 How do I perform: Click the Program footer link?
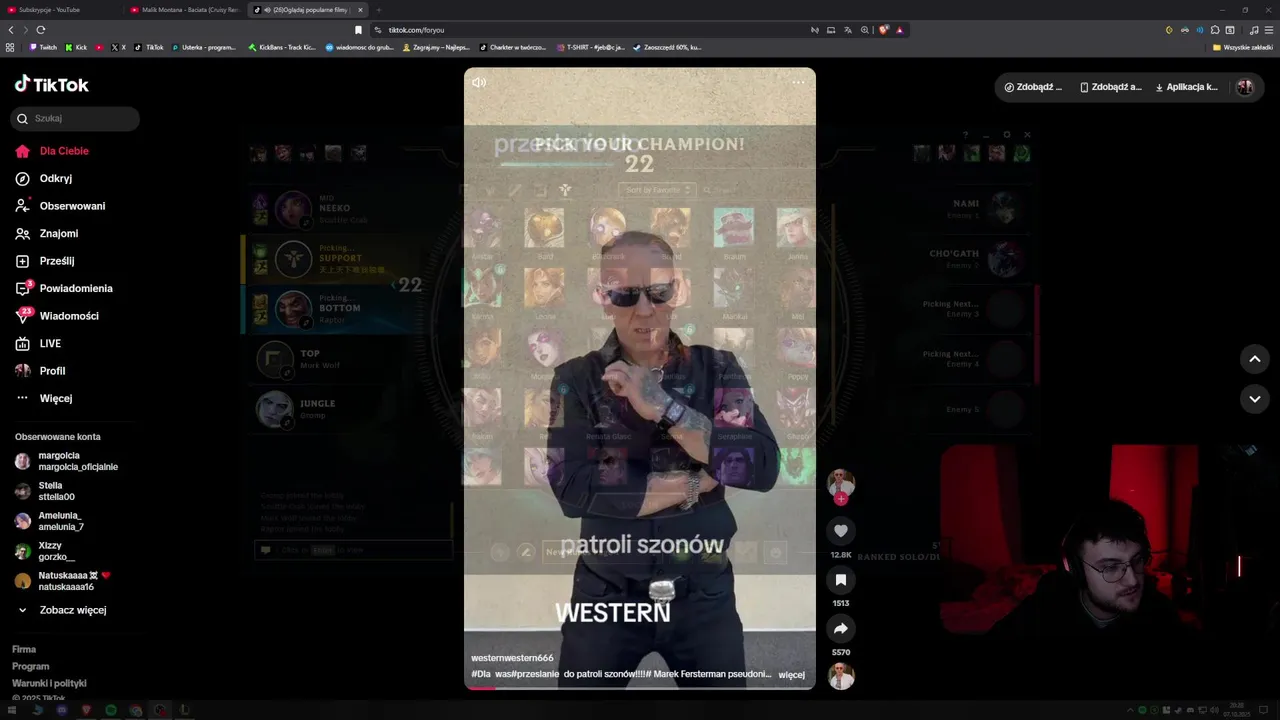[x=30, y=666]
